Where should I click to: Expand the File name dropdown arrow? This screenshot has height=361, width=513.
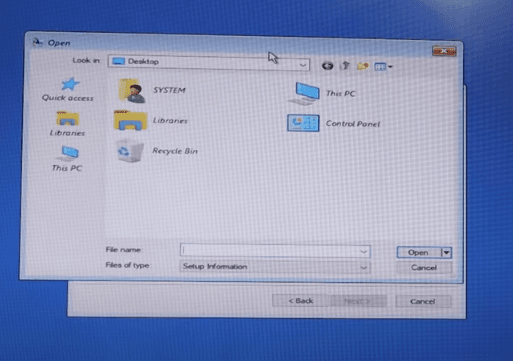pyautogui.click(x=364, y=252)
